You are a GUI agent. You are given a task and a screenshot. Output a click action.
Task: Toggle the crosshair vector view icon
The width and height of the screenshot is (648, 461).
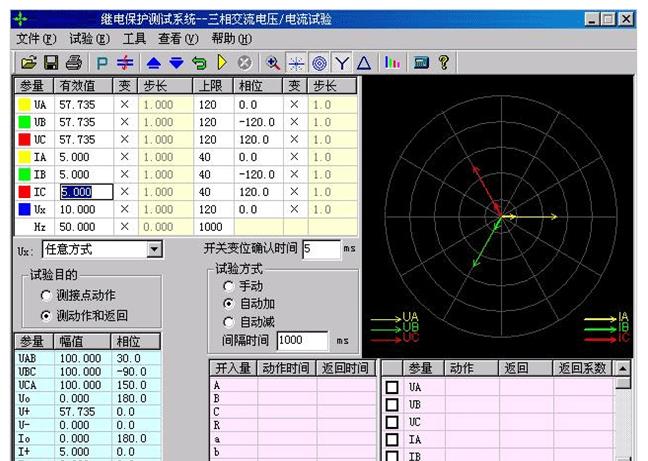(x=296, y=63)
